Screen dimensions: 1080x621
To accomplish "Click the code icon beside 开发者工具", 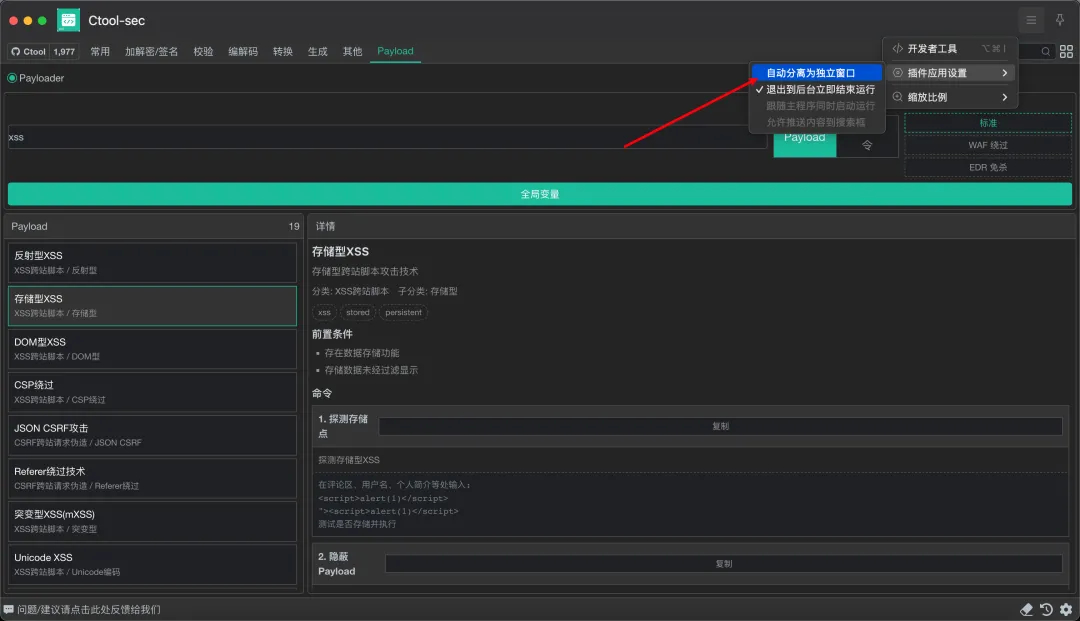I will pos(897,49).
